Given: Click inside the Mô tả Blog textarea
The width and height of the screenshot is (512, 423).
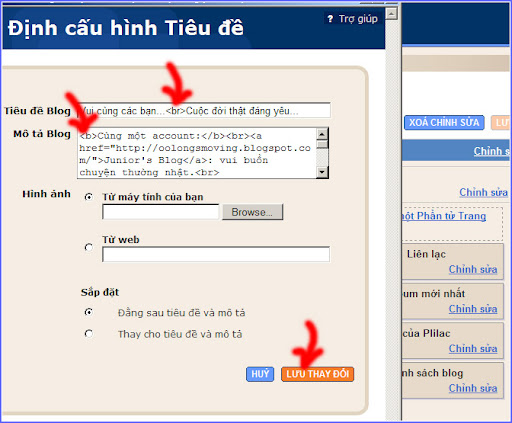Looking at the screenshot, I should (197, 153).
